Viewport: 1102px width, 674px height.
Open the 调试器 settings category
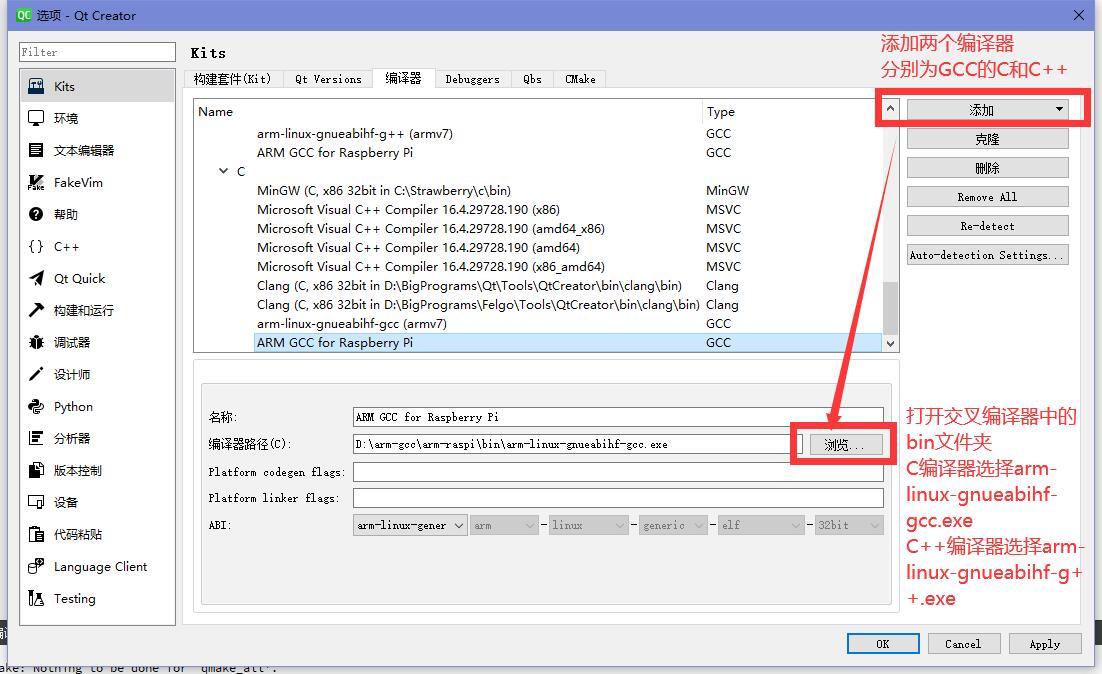pos(97,342)
